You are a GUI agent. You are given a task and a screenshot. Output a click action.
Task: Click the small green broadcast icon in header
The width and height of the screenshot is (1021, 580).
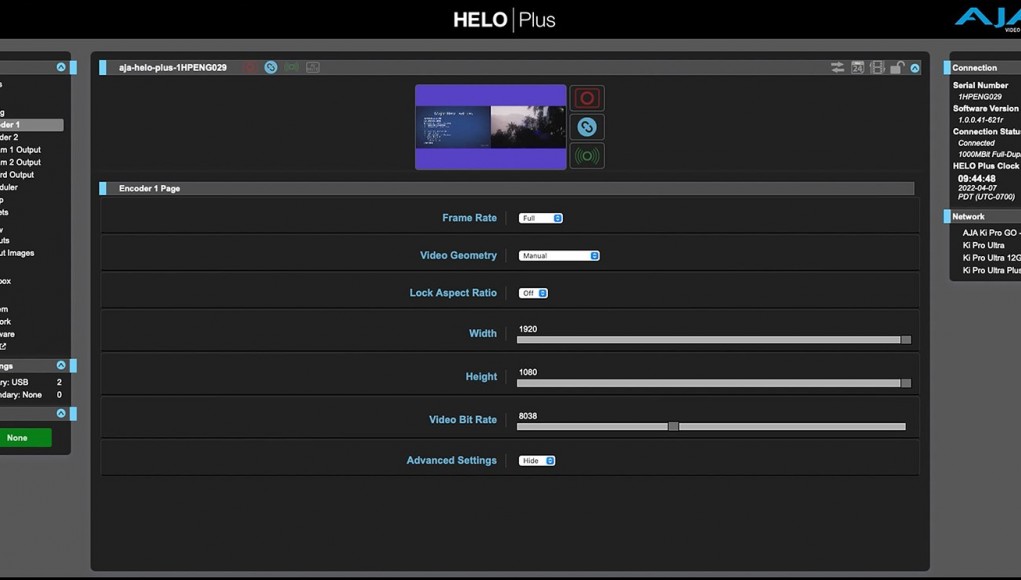point(292,67)
